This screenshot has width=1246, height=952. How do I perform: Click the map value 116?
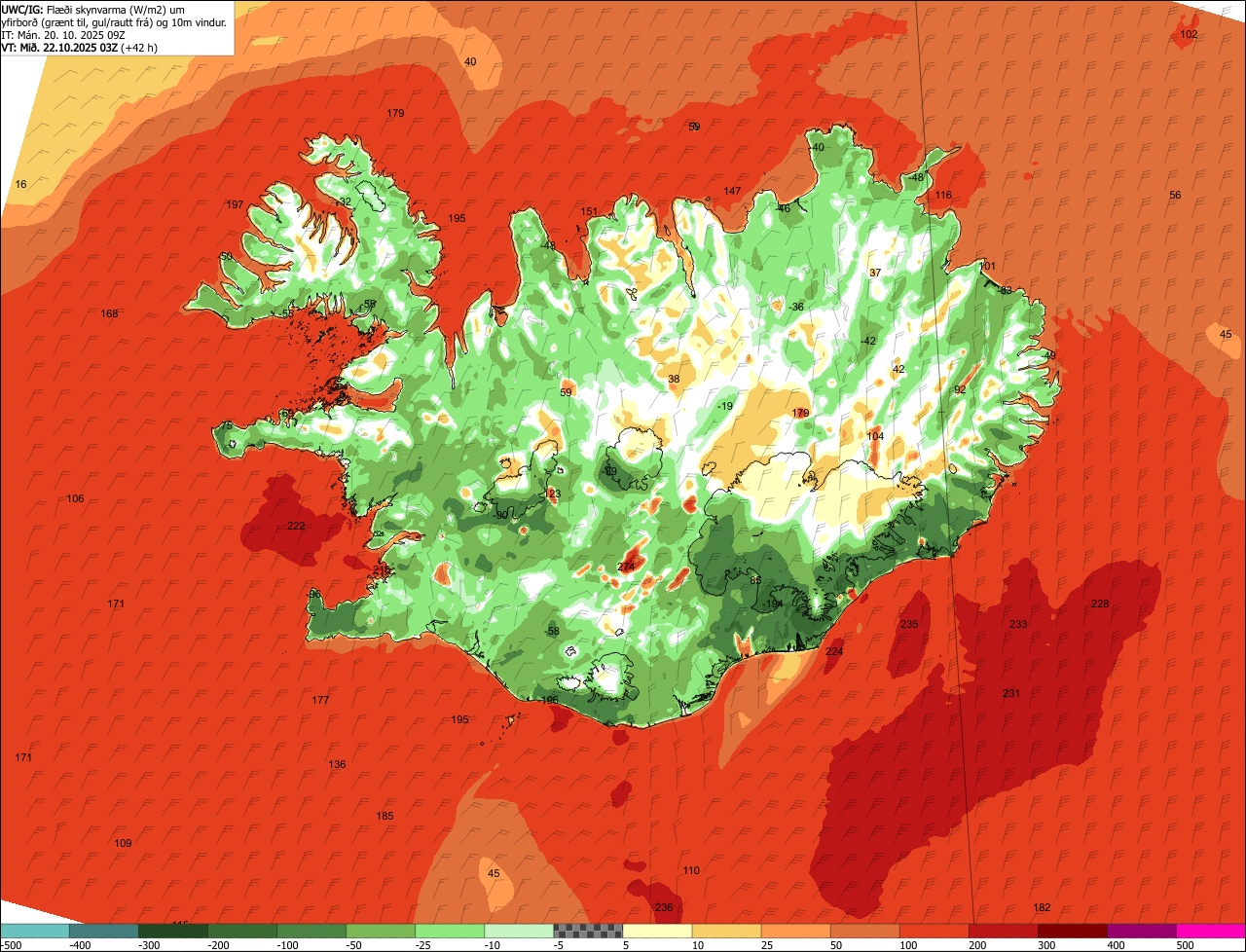click(x=943, y=195)
